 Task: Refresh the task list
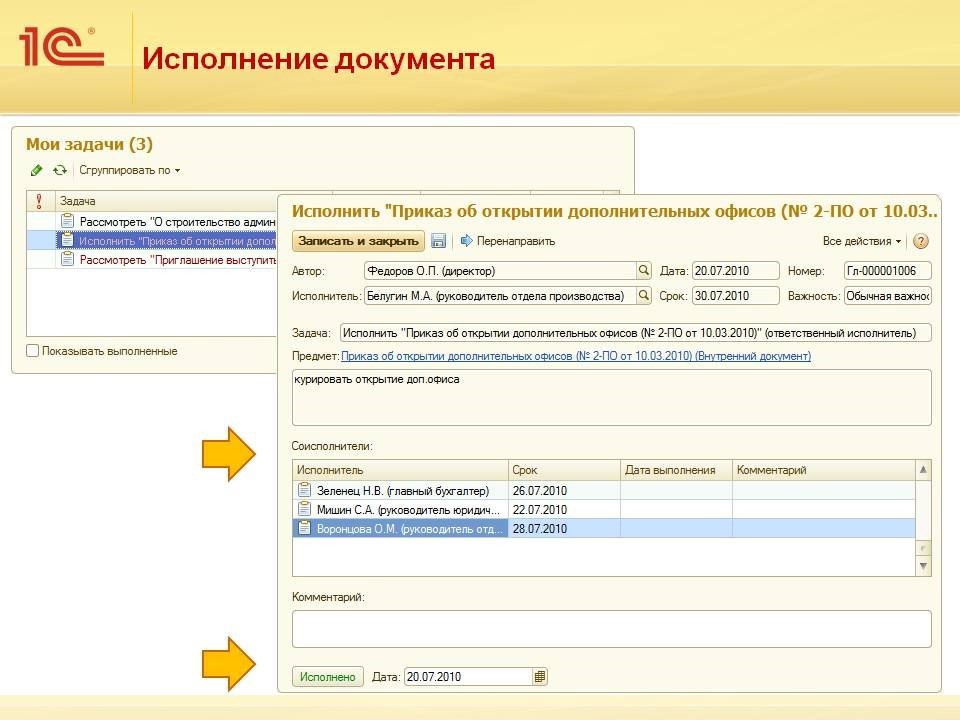pyautogui.click(x=58, y=170)
